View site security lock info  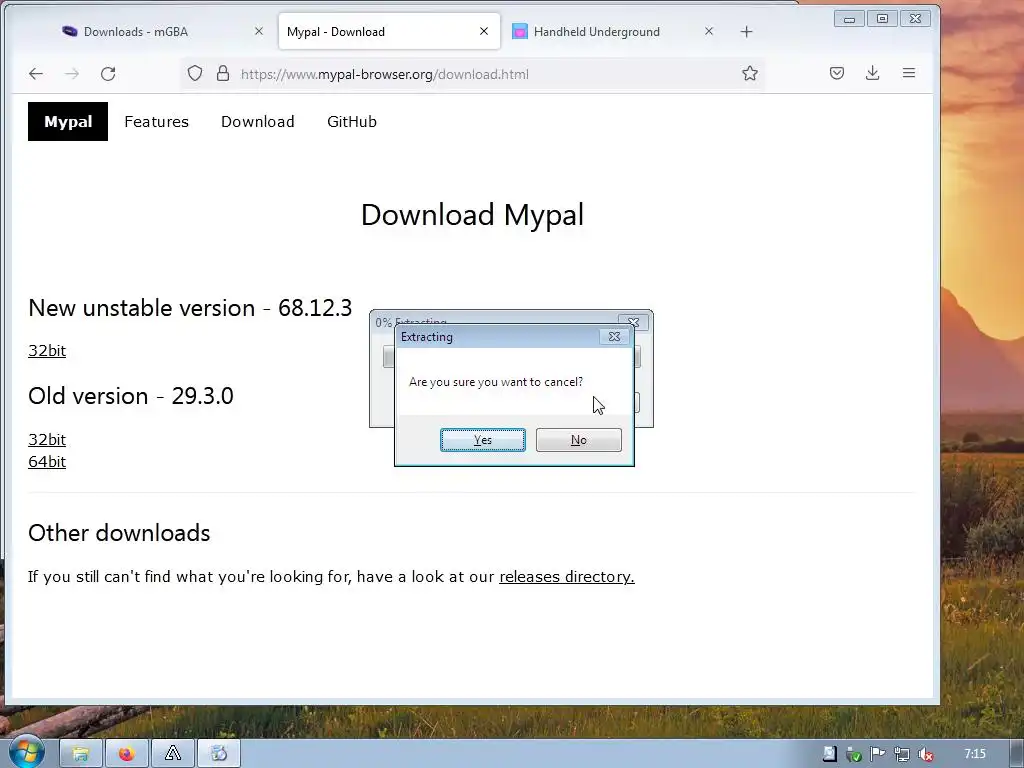click(x=223, y=73)
